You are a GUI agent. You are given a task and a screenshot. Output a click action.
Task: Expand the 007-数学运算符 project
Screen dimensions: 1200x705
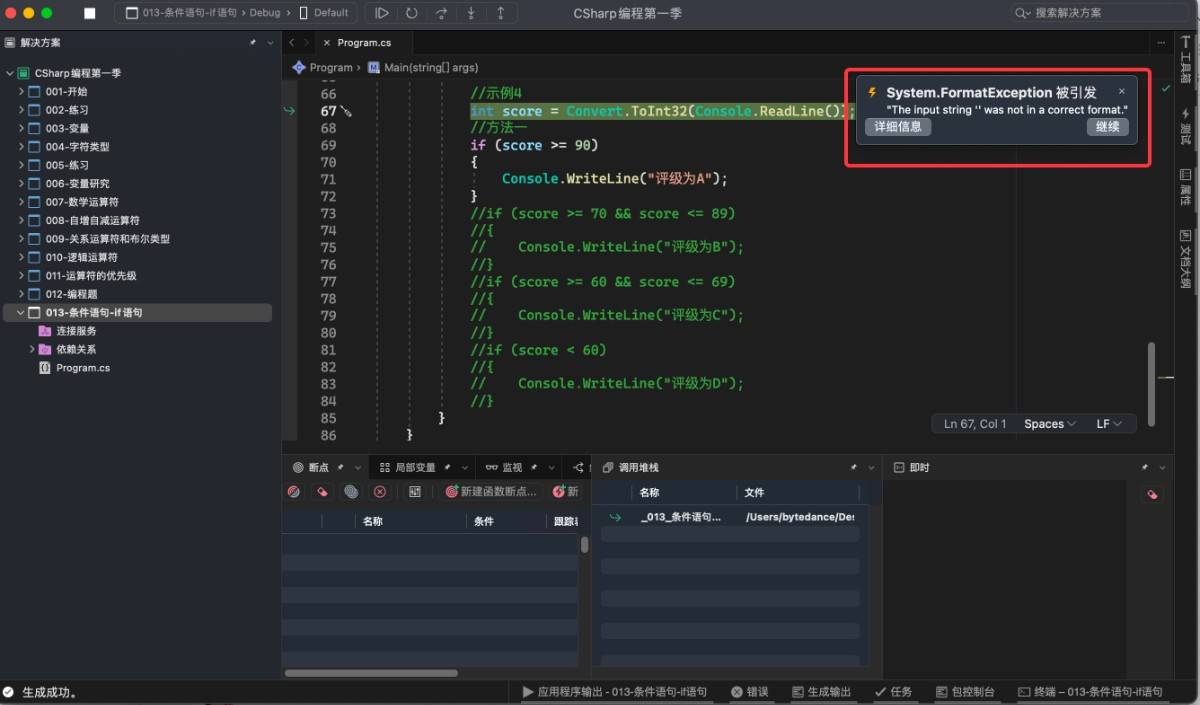[21, 202]
